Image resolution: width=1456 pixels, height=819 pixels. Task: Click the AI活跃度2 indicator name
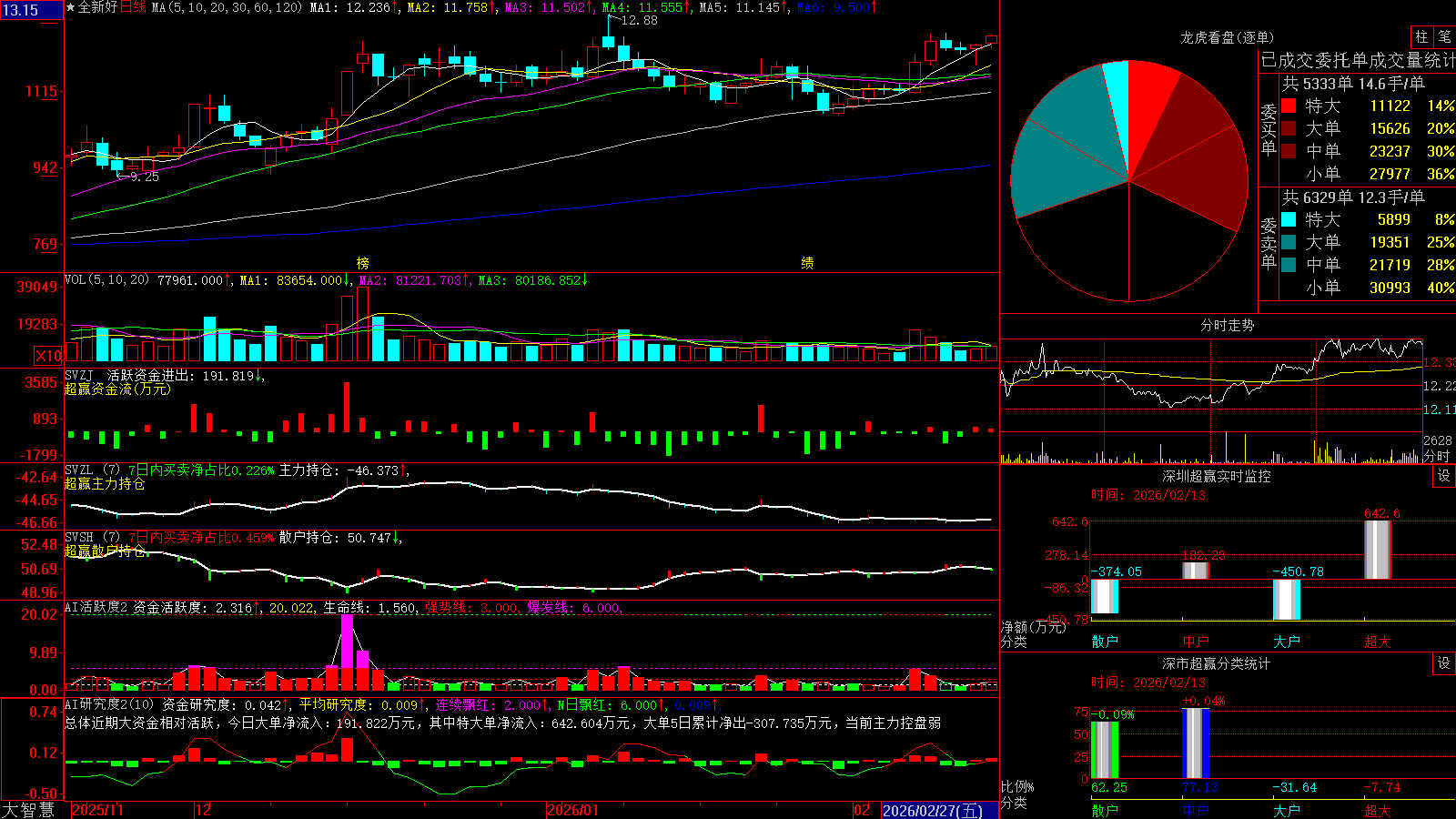point(96,607)
